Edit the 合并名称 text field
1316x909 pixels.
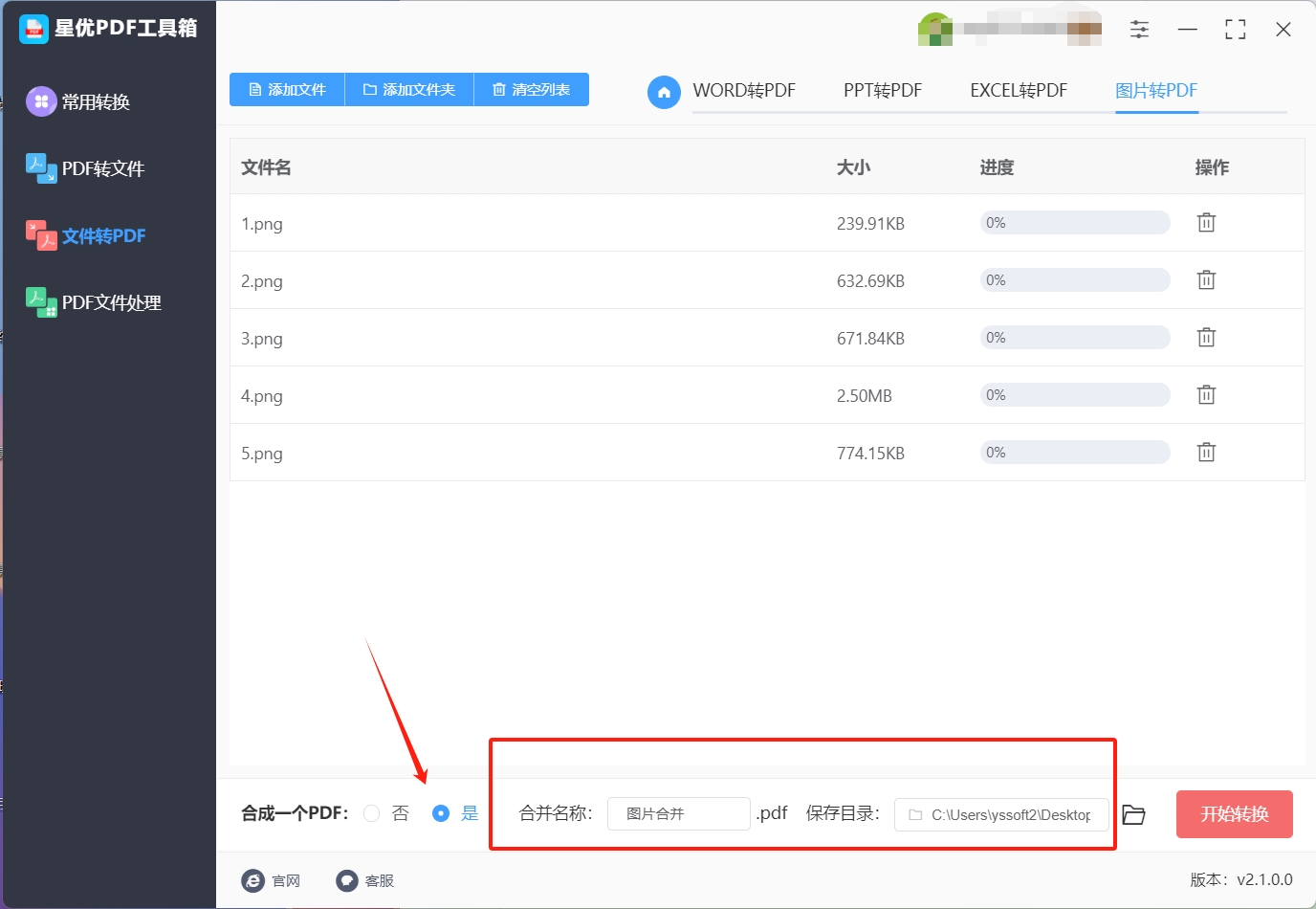click(x=679, y=814)
